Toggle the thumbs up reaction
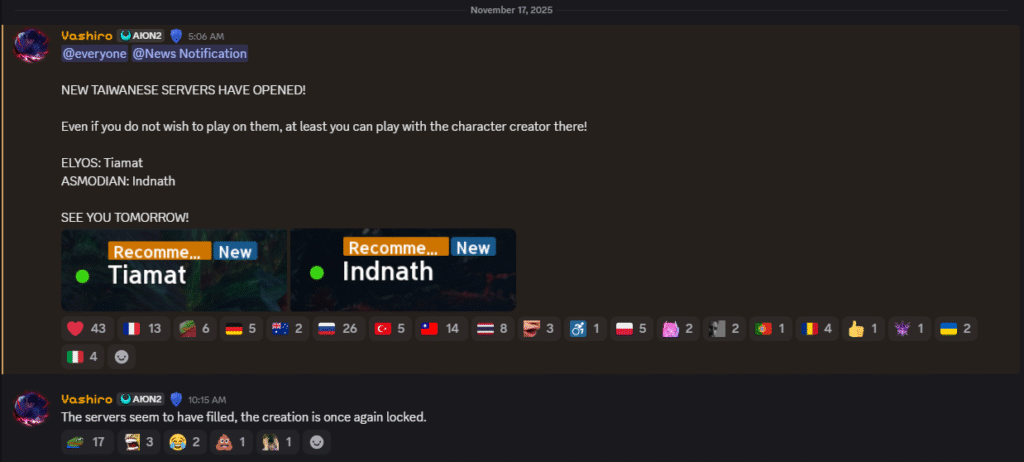The width and height of the screenshot is (1024, 462). coord(863,329)
